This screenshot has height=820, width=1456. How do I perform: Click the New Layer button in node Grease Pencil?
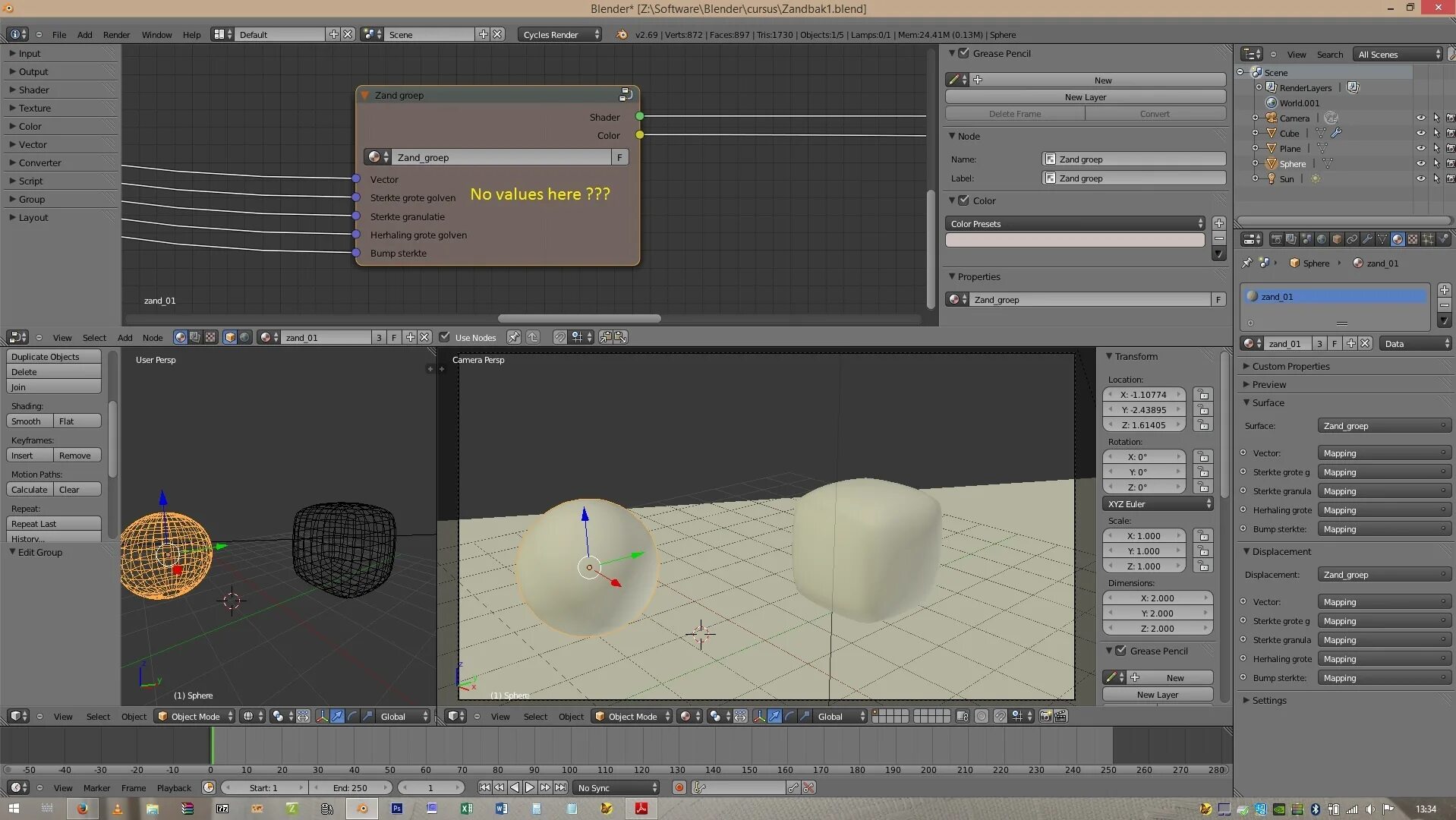pos(1085,96)
